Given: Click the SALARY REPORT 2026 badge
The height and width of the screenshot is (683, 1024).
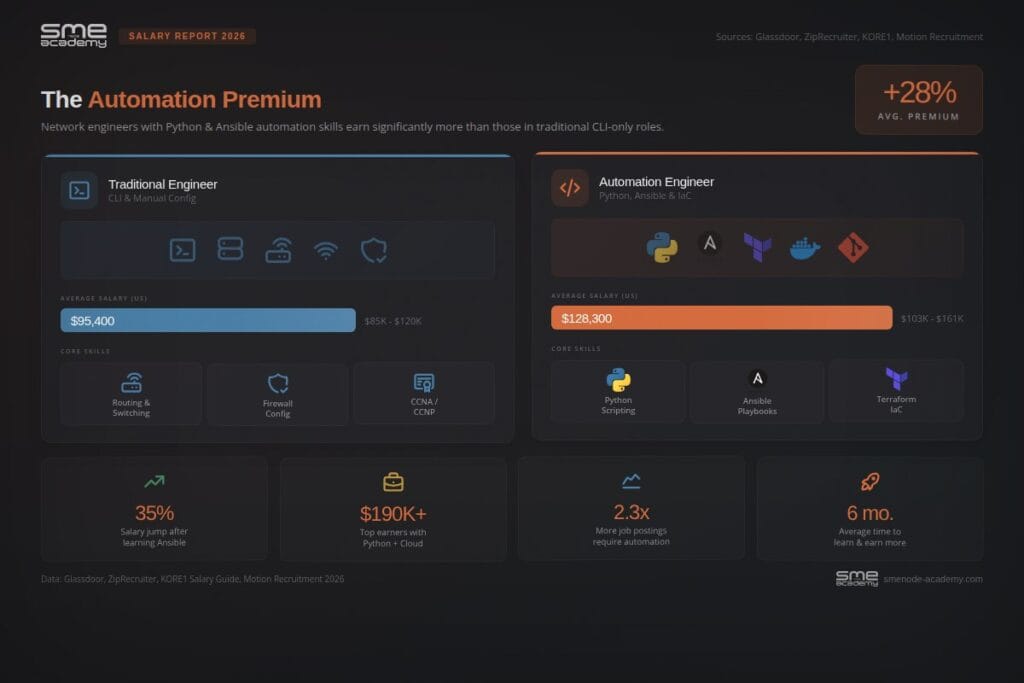Looking at the screenshot, I should 187,36.
